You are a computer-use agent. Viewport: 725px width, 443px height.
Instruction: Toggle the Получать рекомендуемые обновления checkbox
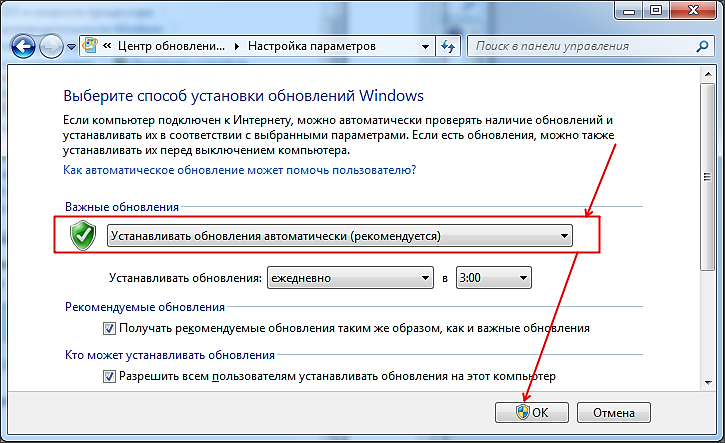110,328
